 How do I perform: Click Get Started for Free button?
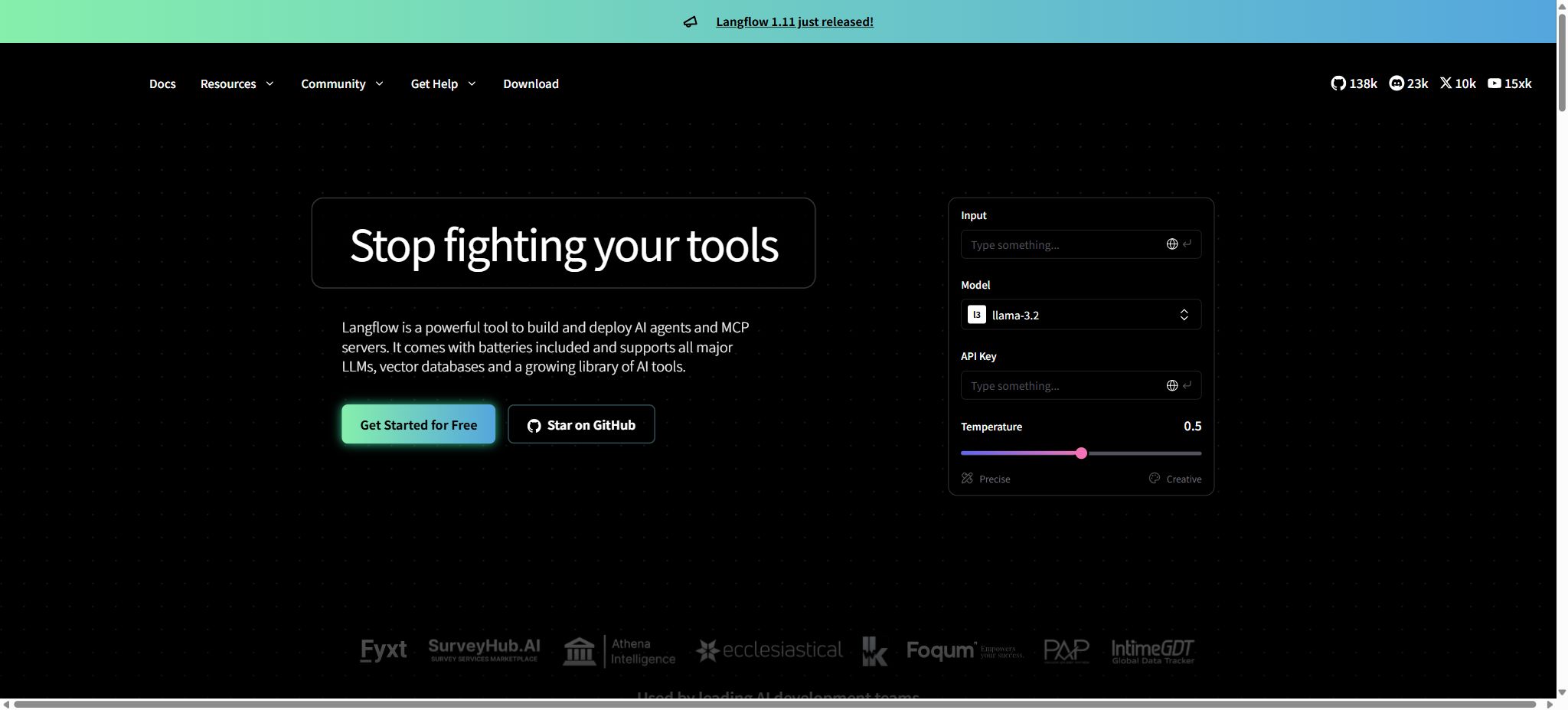tap(418, 424)
